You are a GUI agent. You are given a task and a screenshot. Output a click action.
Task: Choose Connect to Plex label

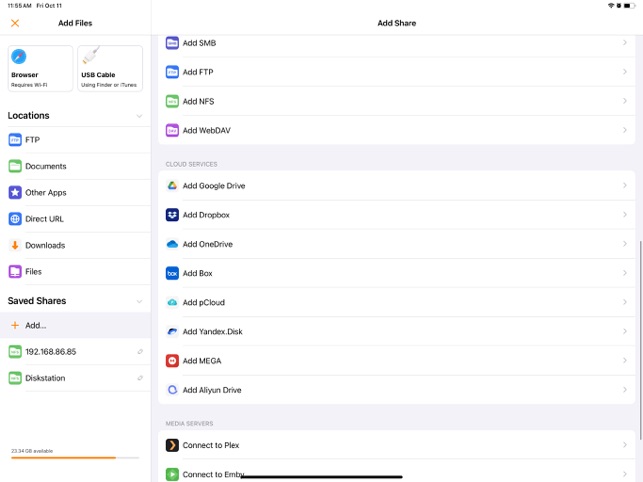pyautogui.click(x=211, y=445)
